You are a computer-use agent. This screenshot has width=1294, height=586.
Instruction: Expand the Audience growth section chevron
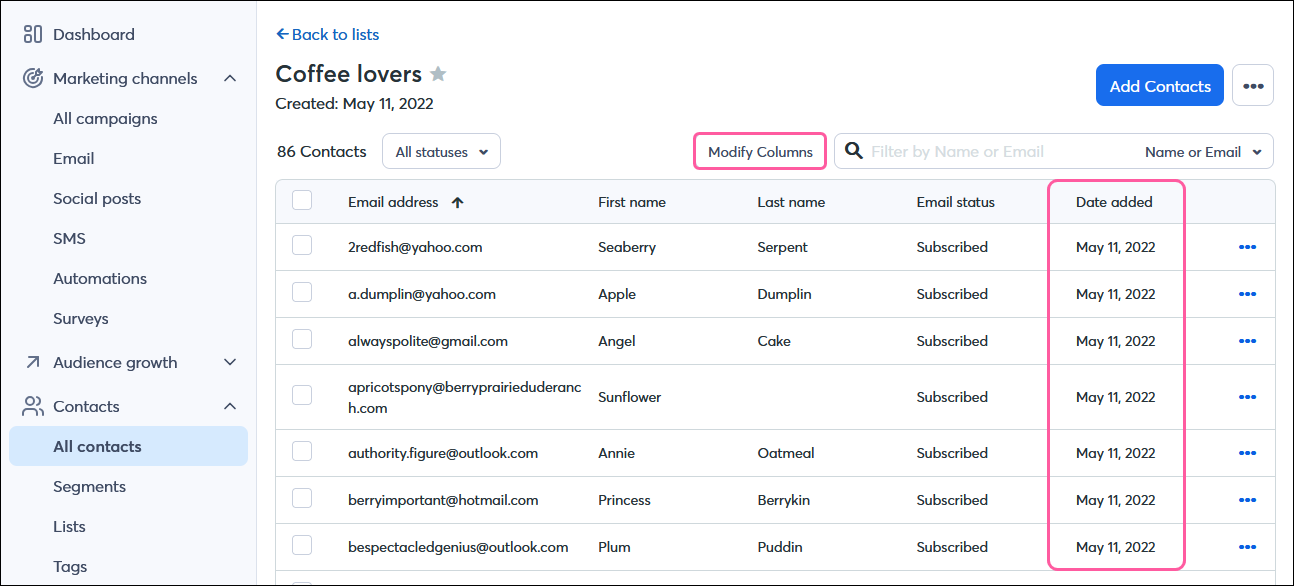click(x=230, y=362)
